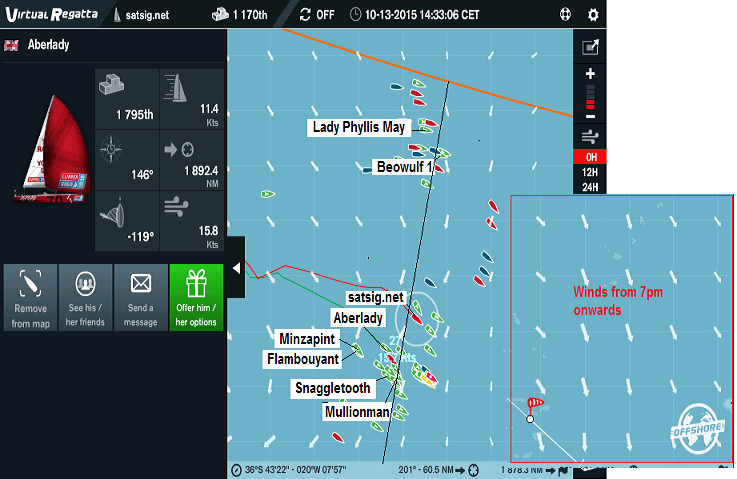
Task: Open the external window icon
Action: pyautogui.click(x=590, y=47)
